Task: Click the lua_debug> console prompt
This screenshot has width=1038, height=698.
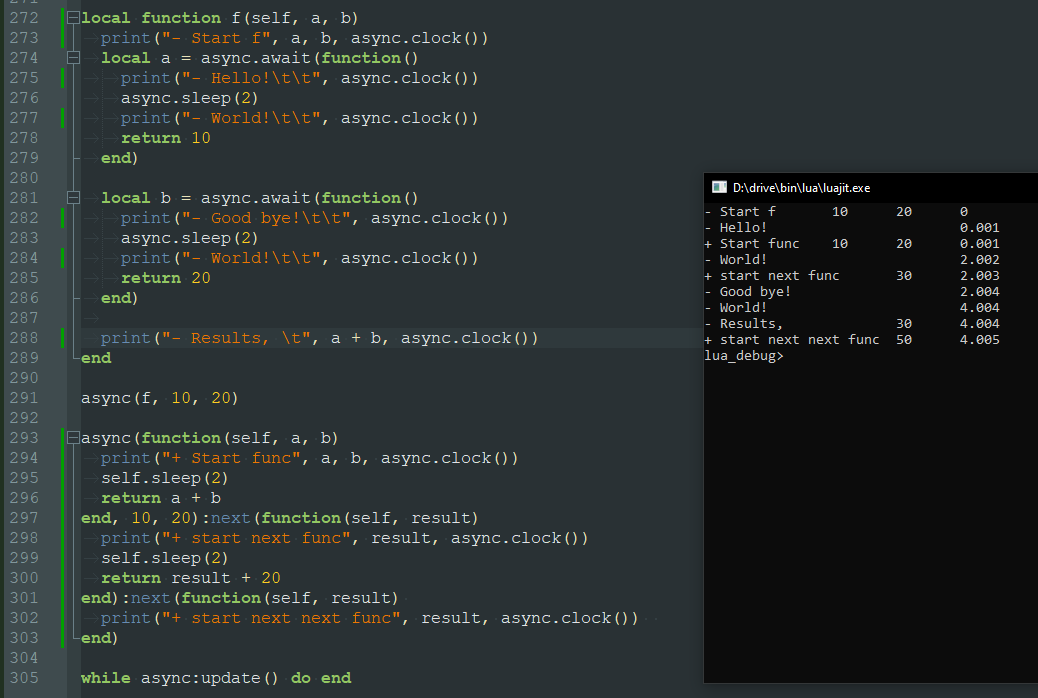Action: point(744,356)
